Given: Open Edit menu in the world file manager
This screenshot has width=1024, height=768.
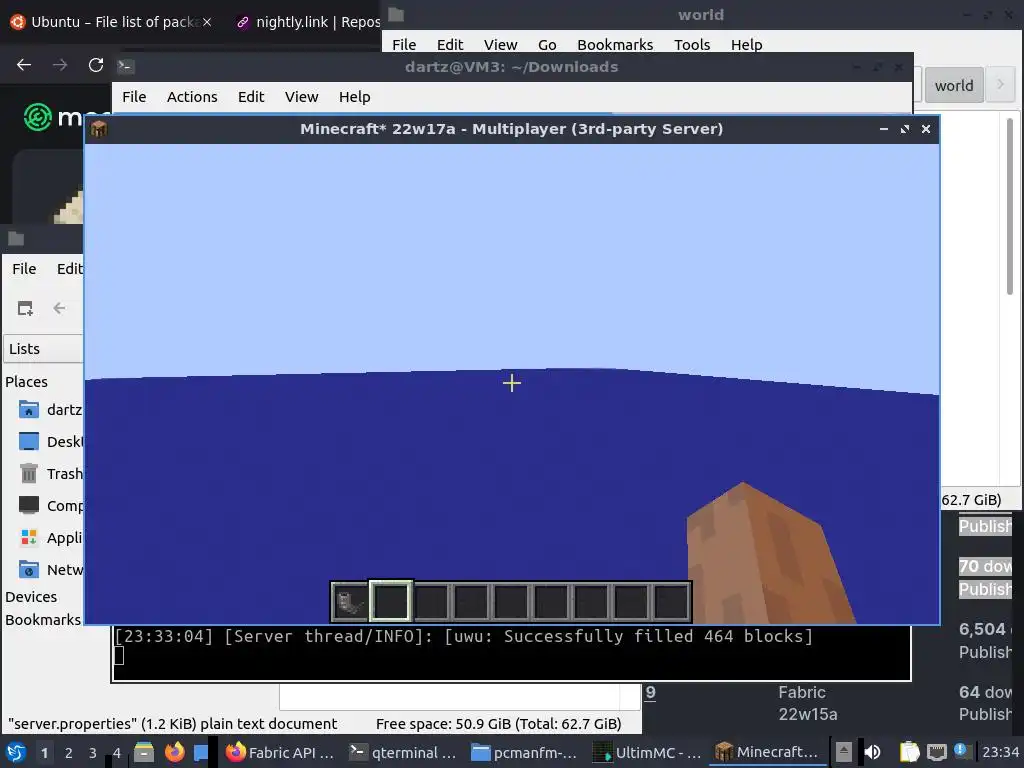Looking at the screenshot, I should pos(450,44).
